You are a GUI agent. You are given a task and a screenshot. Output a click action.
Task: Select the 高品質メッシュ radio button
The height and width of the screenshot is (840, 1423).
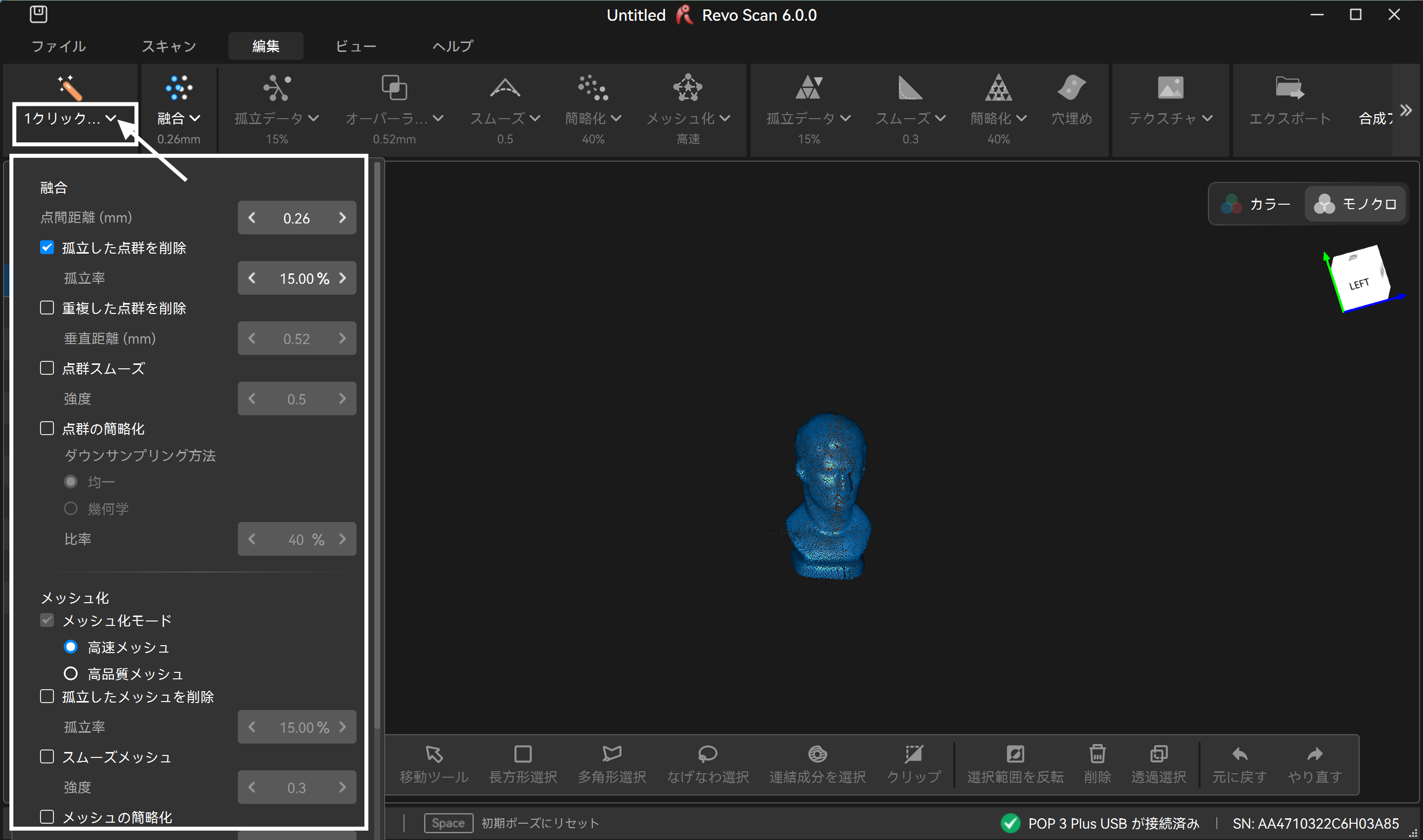[71, 673]
